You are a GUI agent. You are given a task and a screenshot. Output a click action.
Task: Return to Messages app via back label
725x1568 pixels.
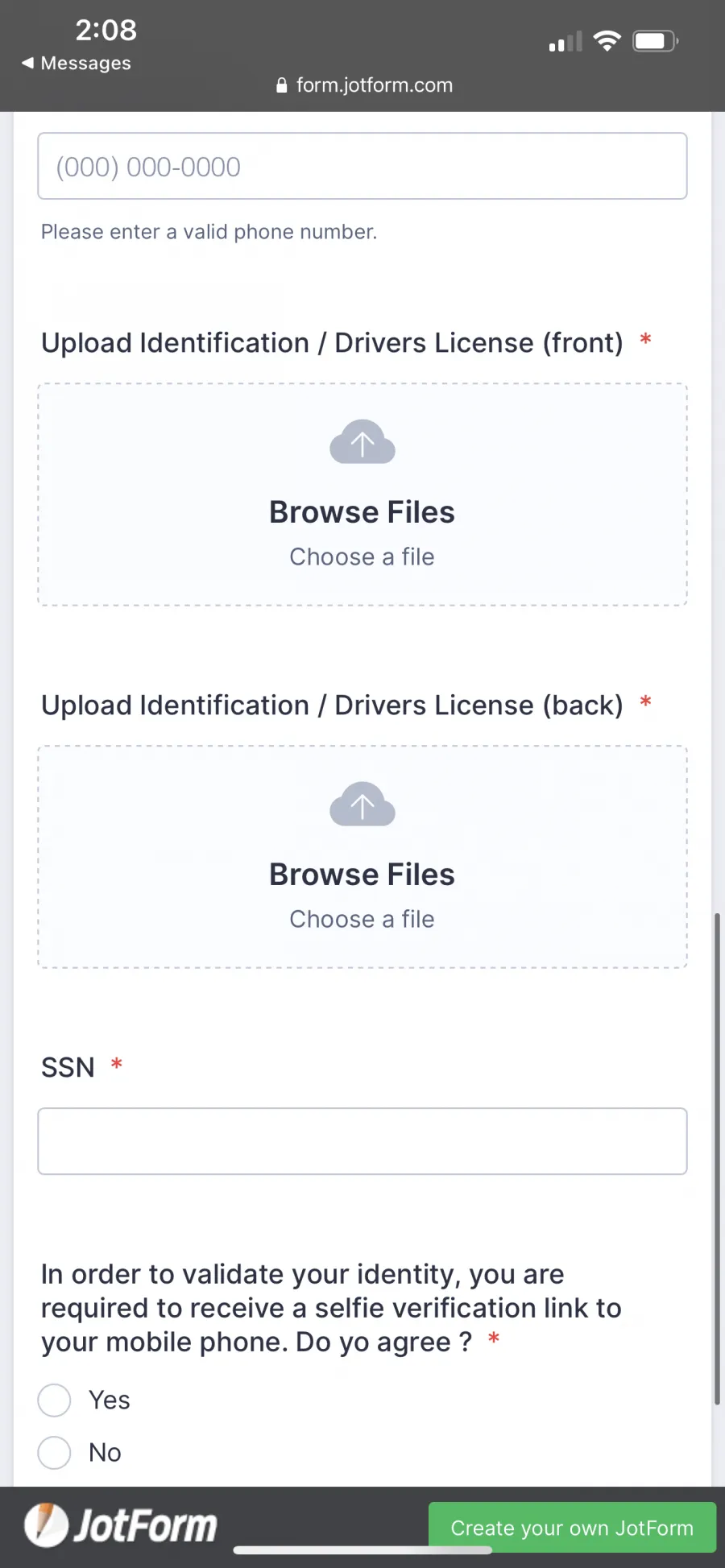85,63
